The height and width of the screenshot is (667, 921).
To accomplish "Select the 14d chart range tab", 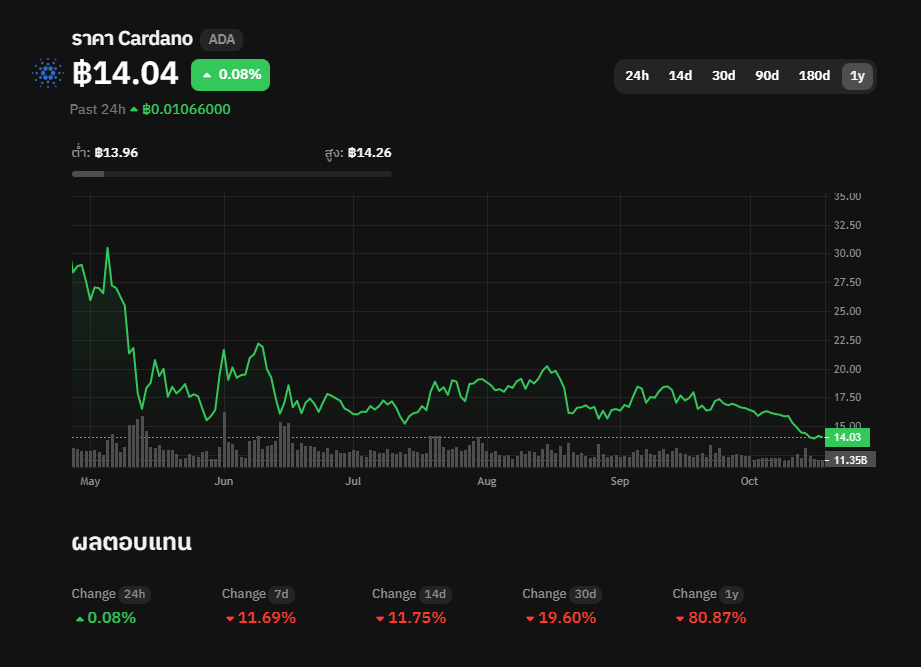I will click(x=680, y=76).
